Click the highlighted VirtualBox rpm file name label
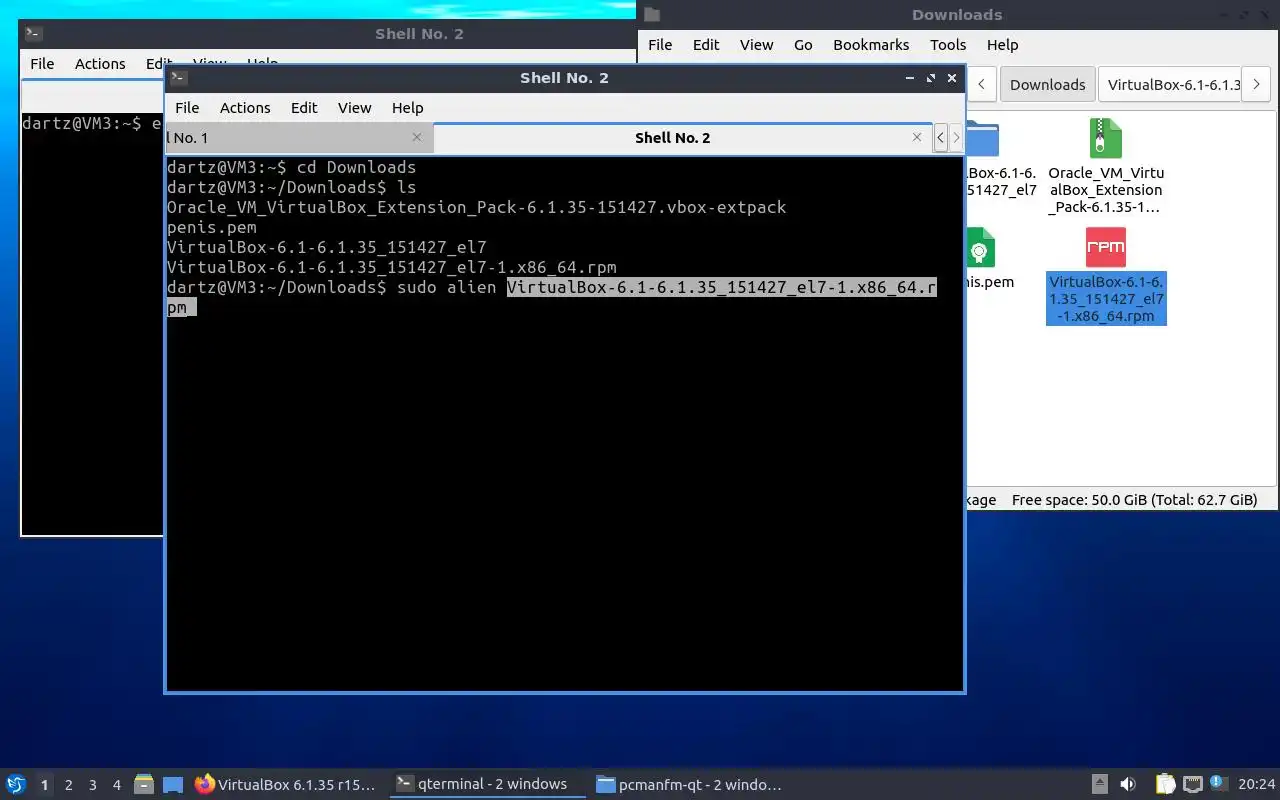The width and height of the screenshot is (1280, 800). tap(1106, 299)
